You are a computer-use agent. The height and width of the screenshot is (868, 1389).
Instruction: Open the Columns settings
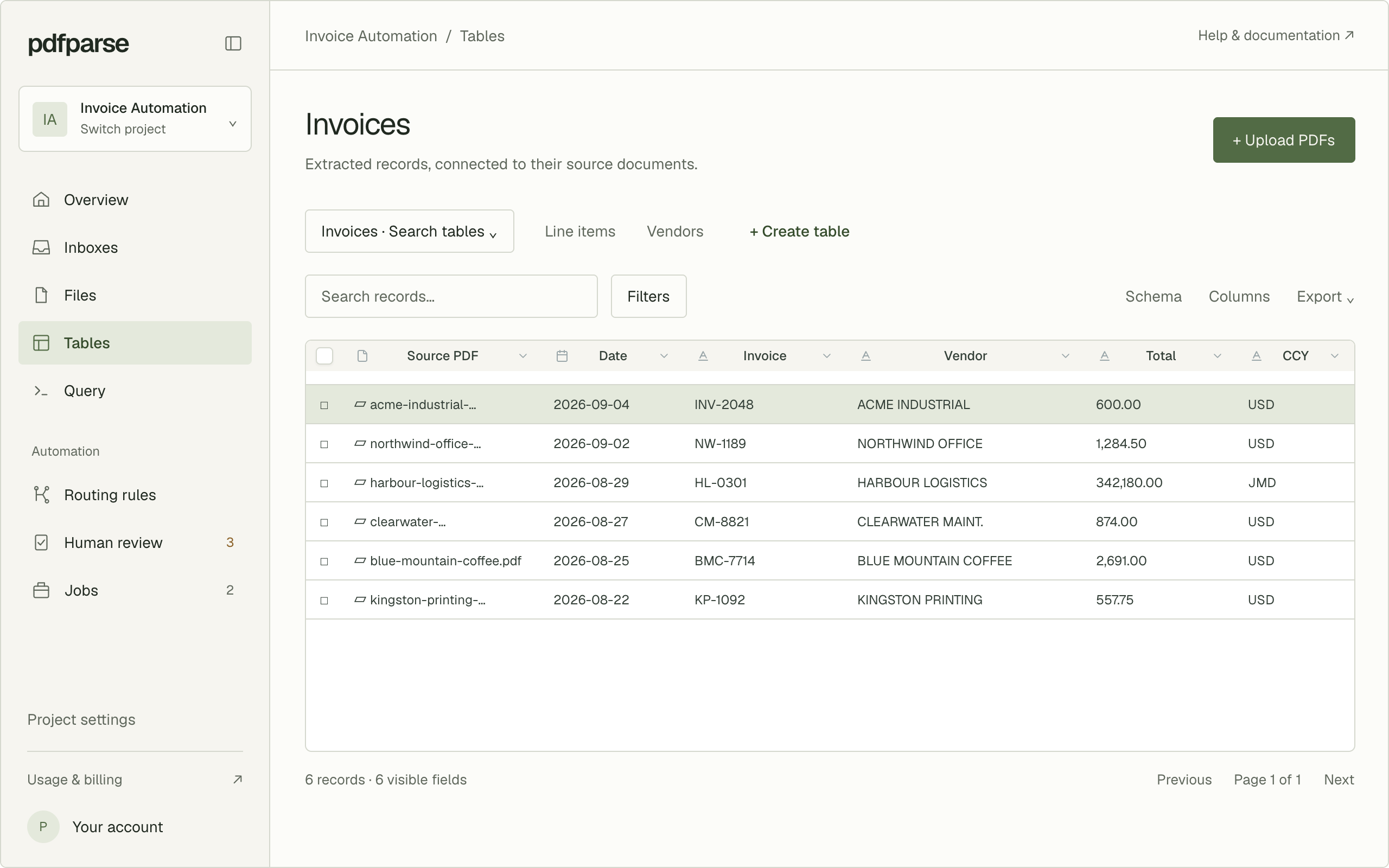(1239, 297)
